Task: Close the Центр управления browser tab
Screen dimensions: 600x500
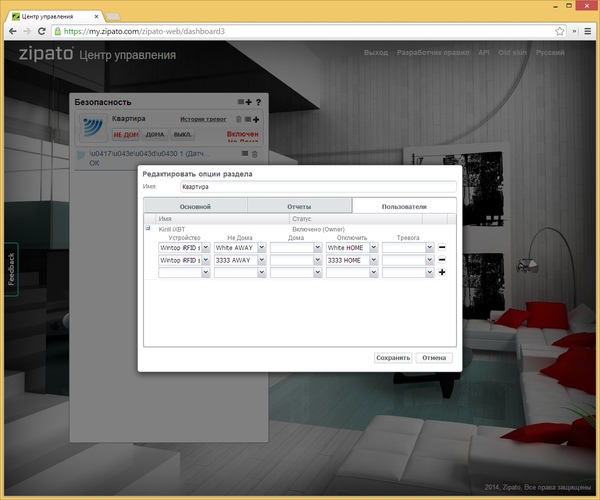Action: click(x=96, y=16)
